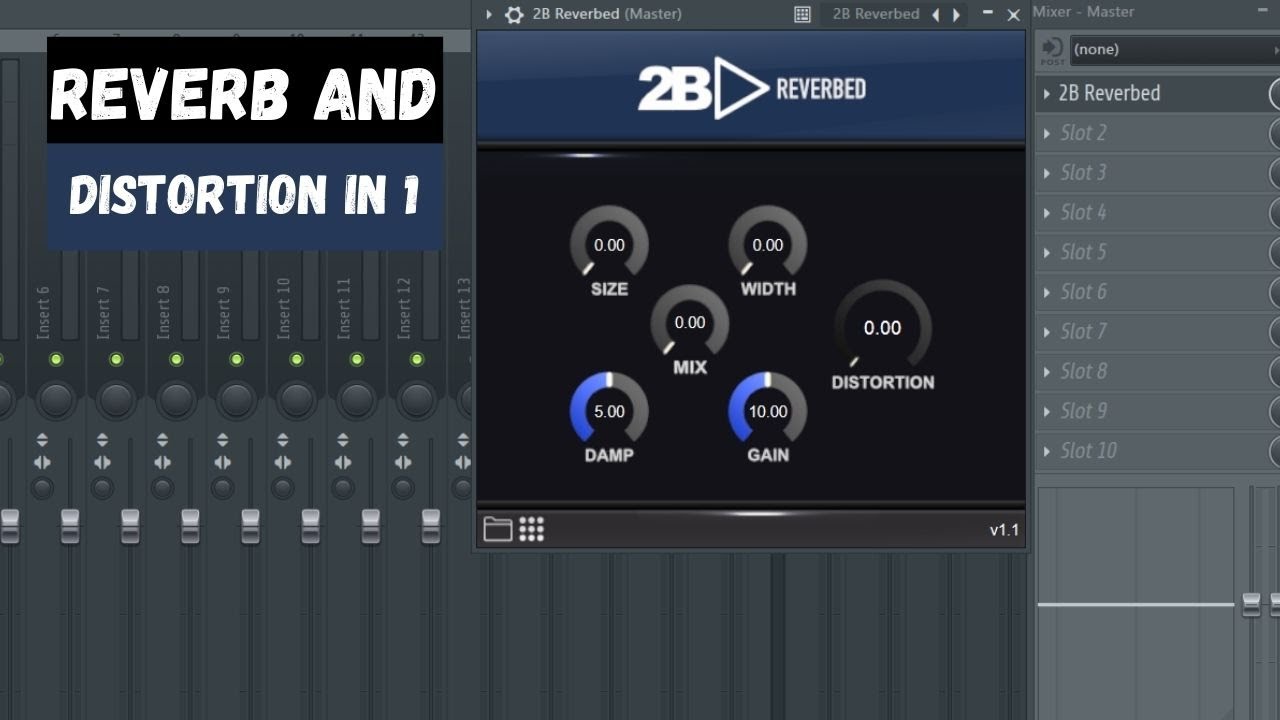The image size is (1280, 720).
Task: Mute Insert 10 using its green LED
Action: [296, 359]
